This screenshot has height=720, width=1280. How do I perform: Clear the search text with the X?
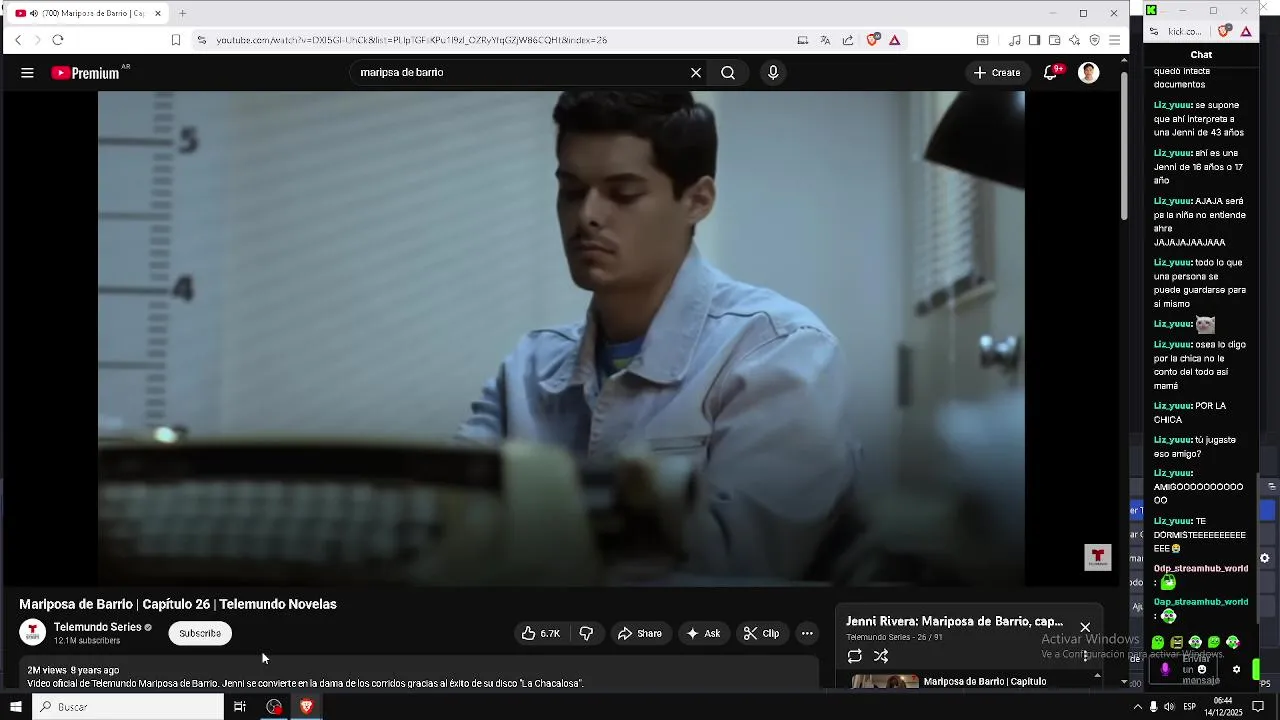pyautogui.click(x=696, y=73)
